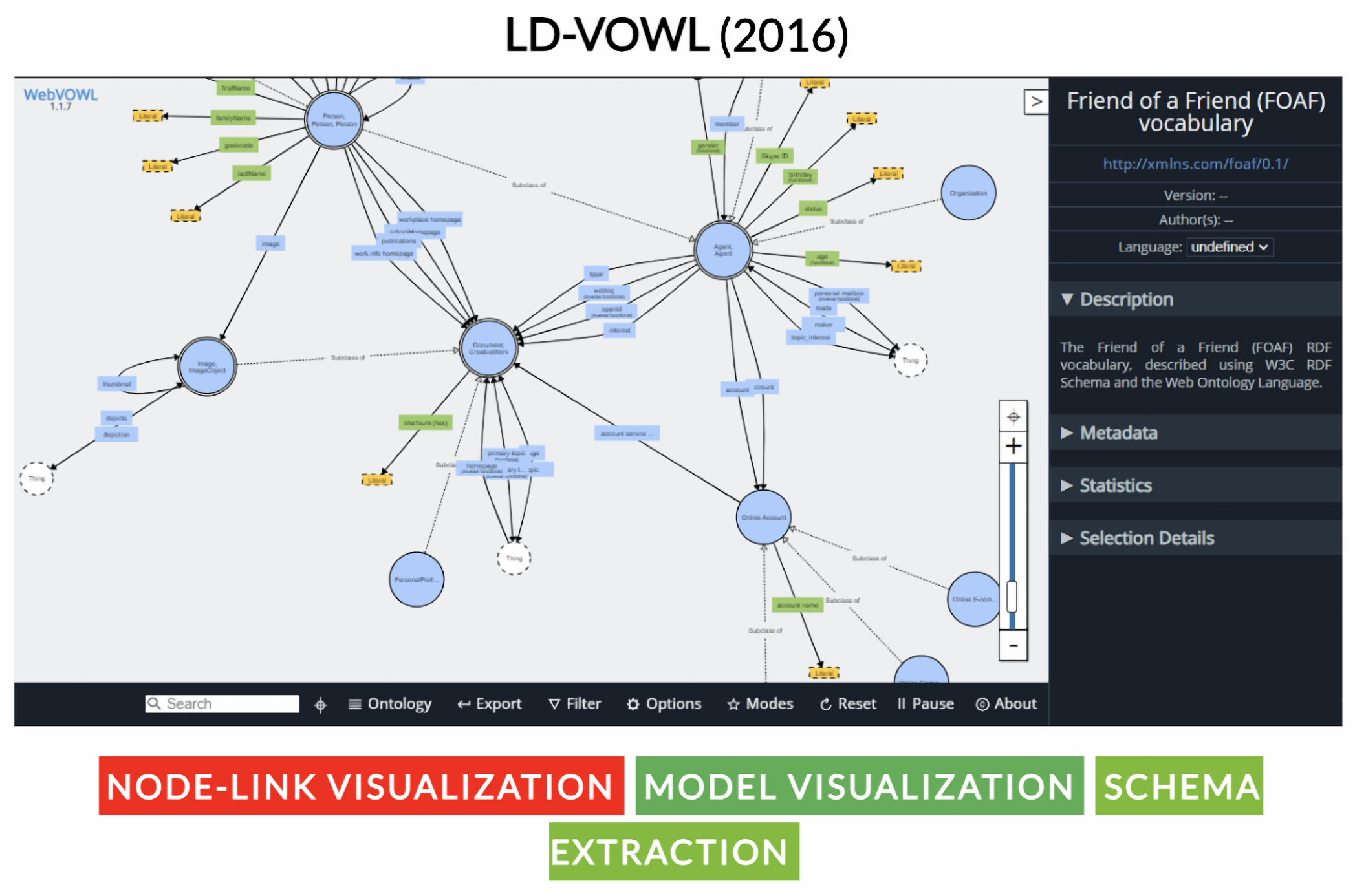Expand the Statistics section

(1115, 485)
